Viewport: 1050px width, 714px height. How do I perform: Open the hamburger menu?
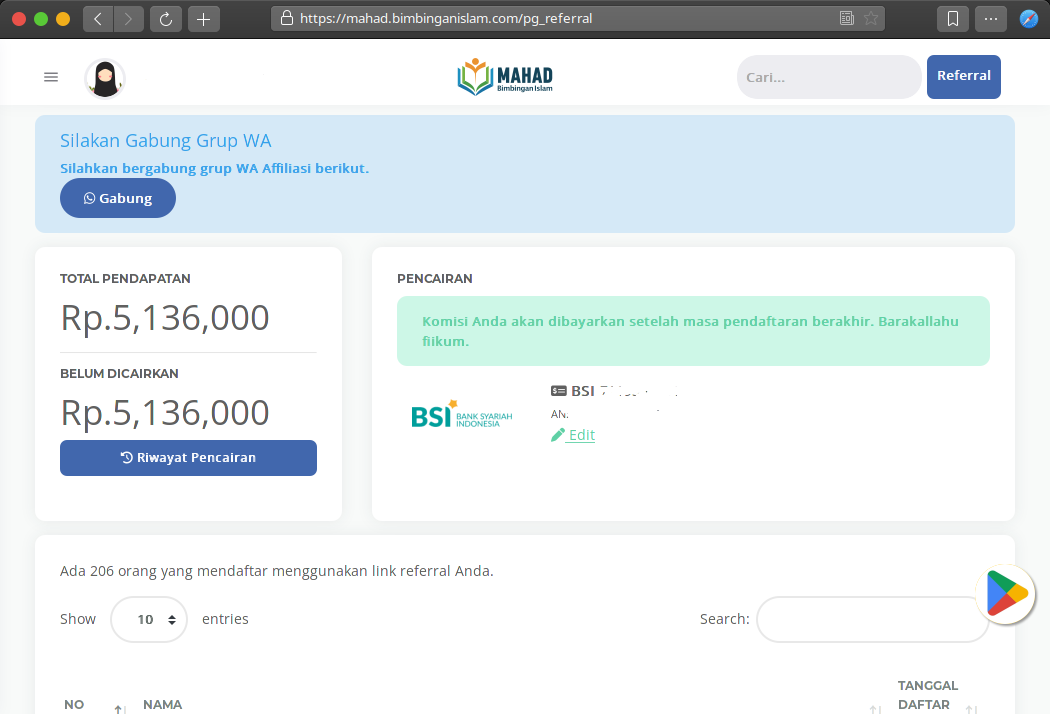[51, 77]
